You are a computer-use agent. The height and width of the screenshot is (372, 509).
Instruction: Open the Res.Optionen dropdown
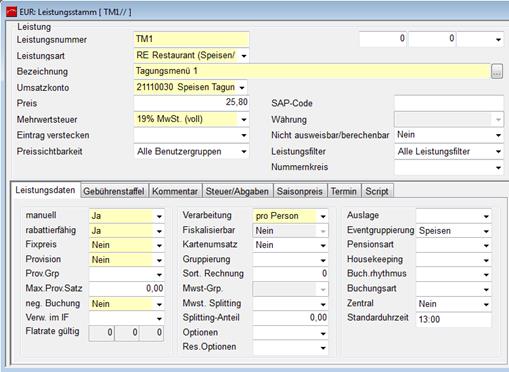pos(323,348)
